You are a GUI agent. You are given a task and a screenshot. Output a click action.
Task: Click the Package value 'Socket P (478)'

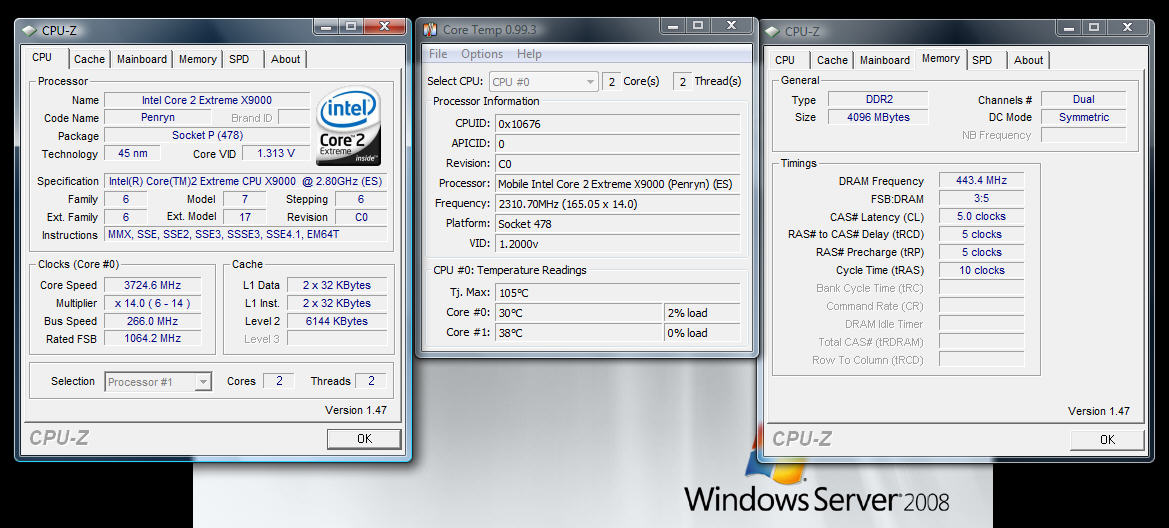207,136
